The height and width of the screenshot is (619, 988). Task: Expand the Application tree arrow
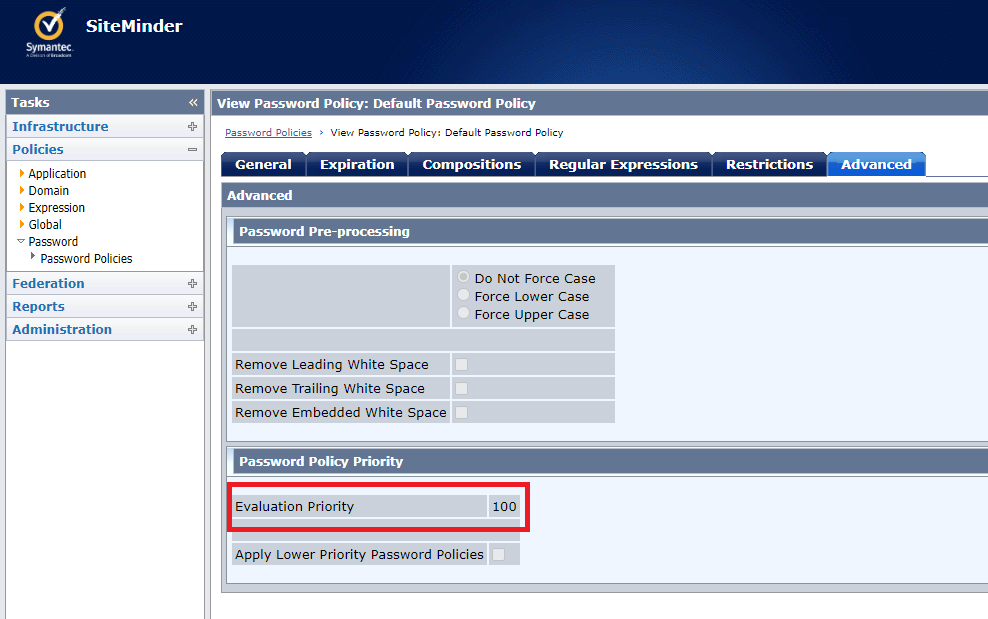point(21,173)
